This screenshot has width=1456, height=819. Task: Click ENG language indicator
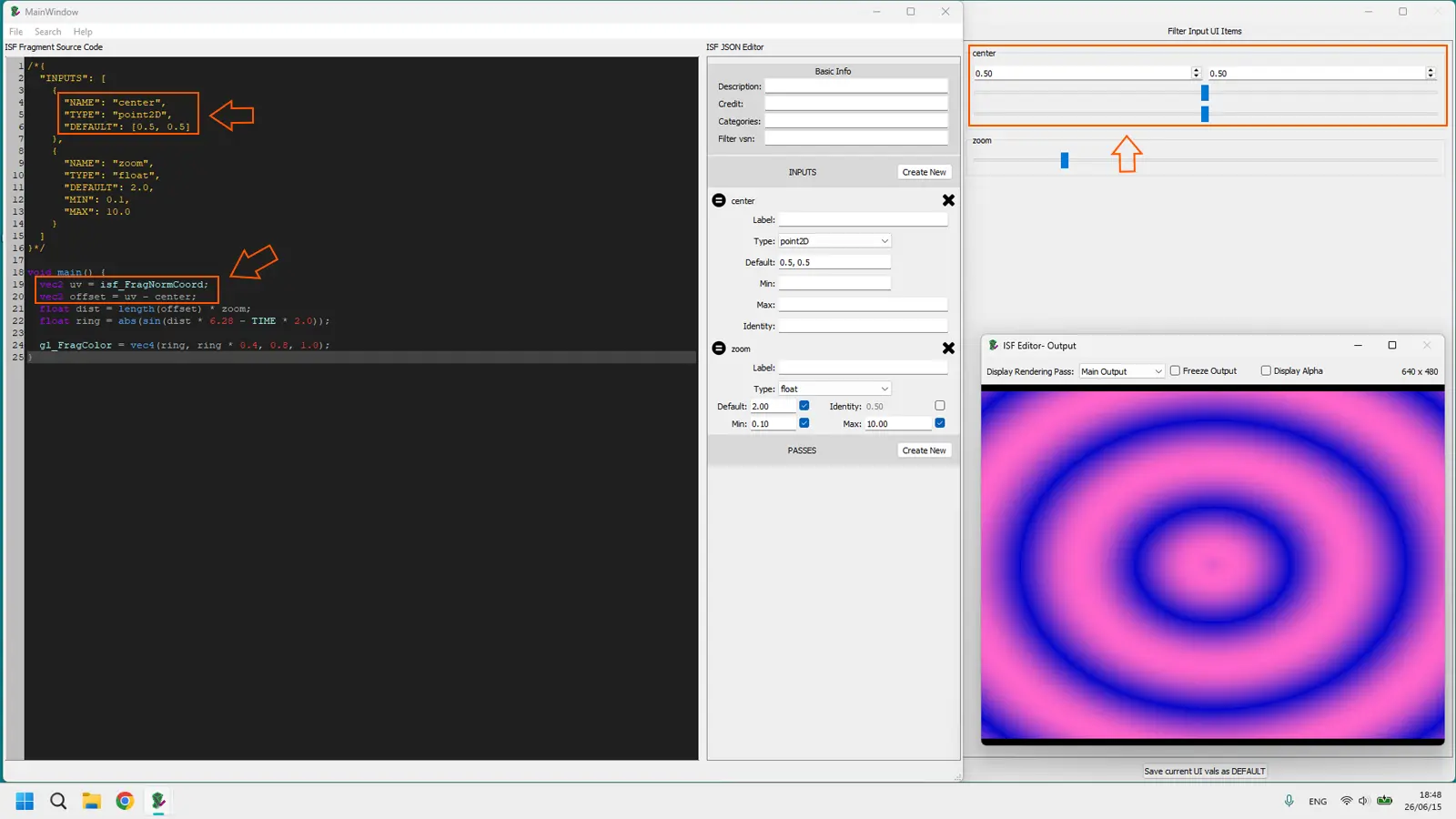[x=1318, y=802]
